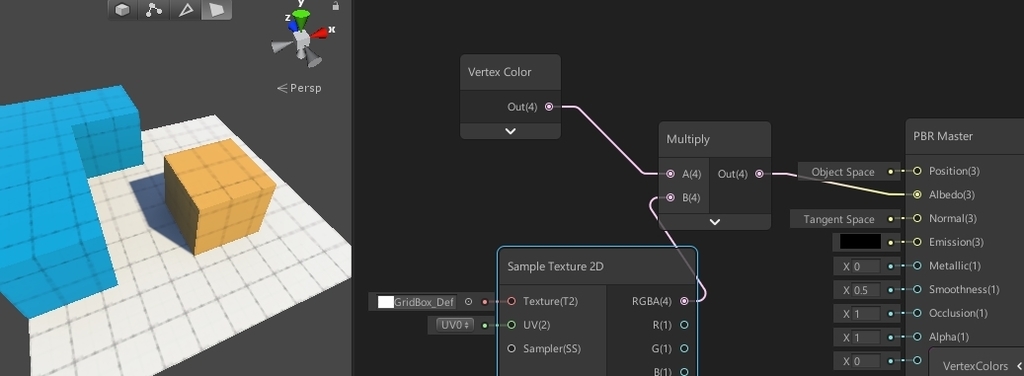Click Multiply node B(4) input port
This screenshot has width=1024, height=376.
670,197
